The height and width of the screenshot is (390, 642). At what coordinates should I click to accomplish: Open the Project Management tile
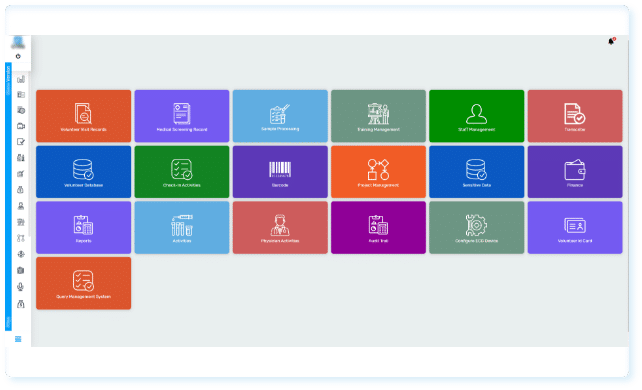378,172
